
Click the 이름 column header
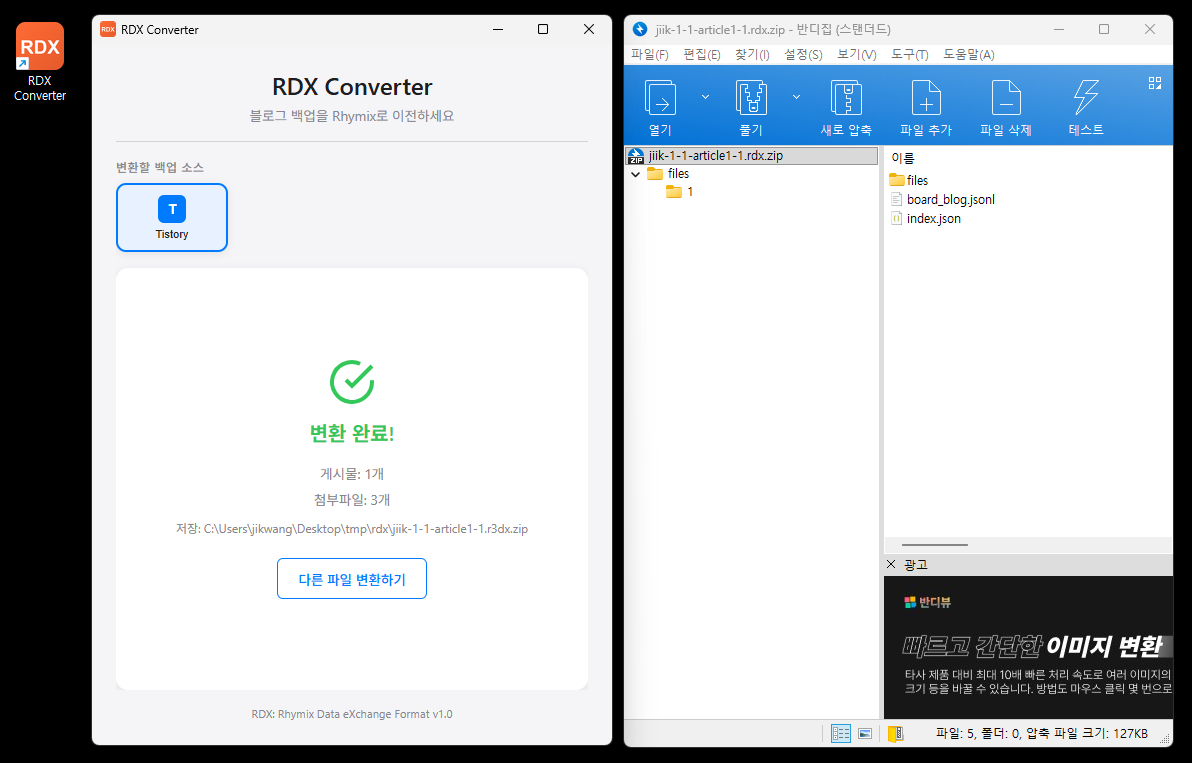(903, 158)
